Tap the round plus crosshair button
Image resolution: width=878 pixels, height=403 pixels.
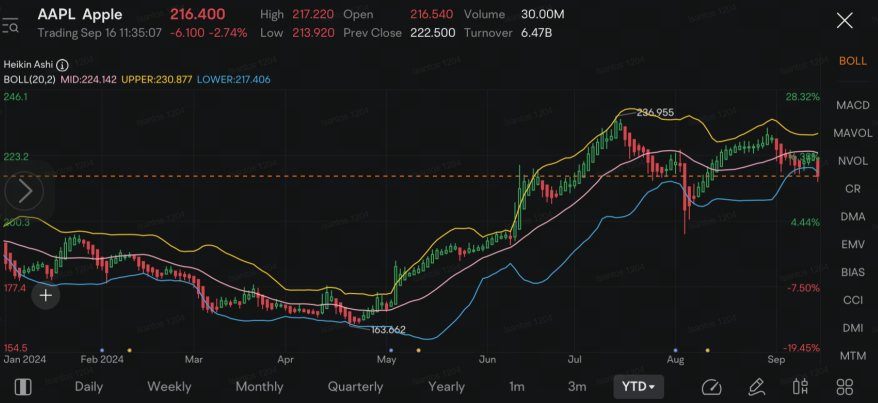point(45,295)
